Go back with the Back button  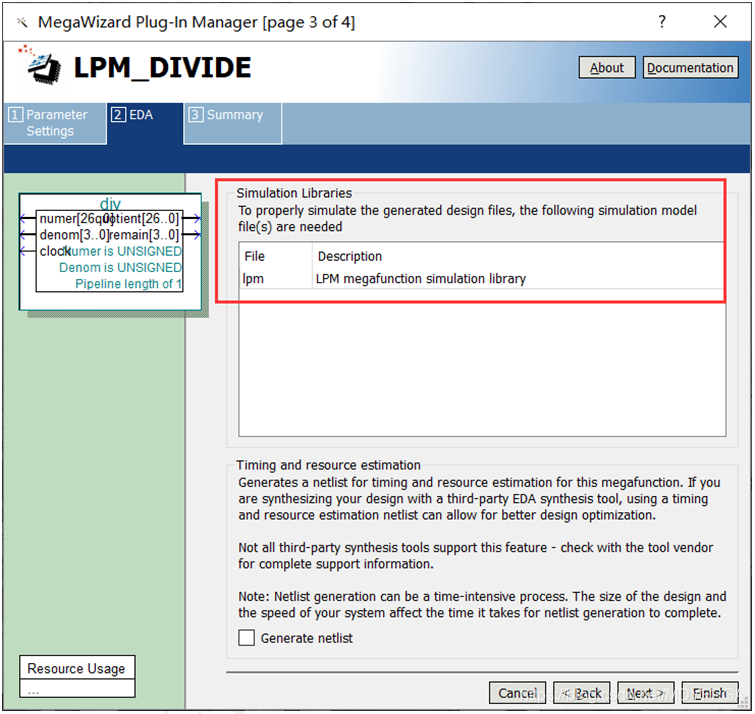click(581, 692)
